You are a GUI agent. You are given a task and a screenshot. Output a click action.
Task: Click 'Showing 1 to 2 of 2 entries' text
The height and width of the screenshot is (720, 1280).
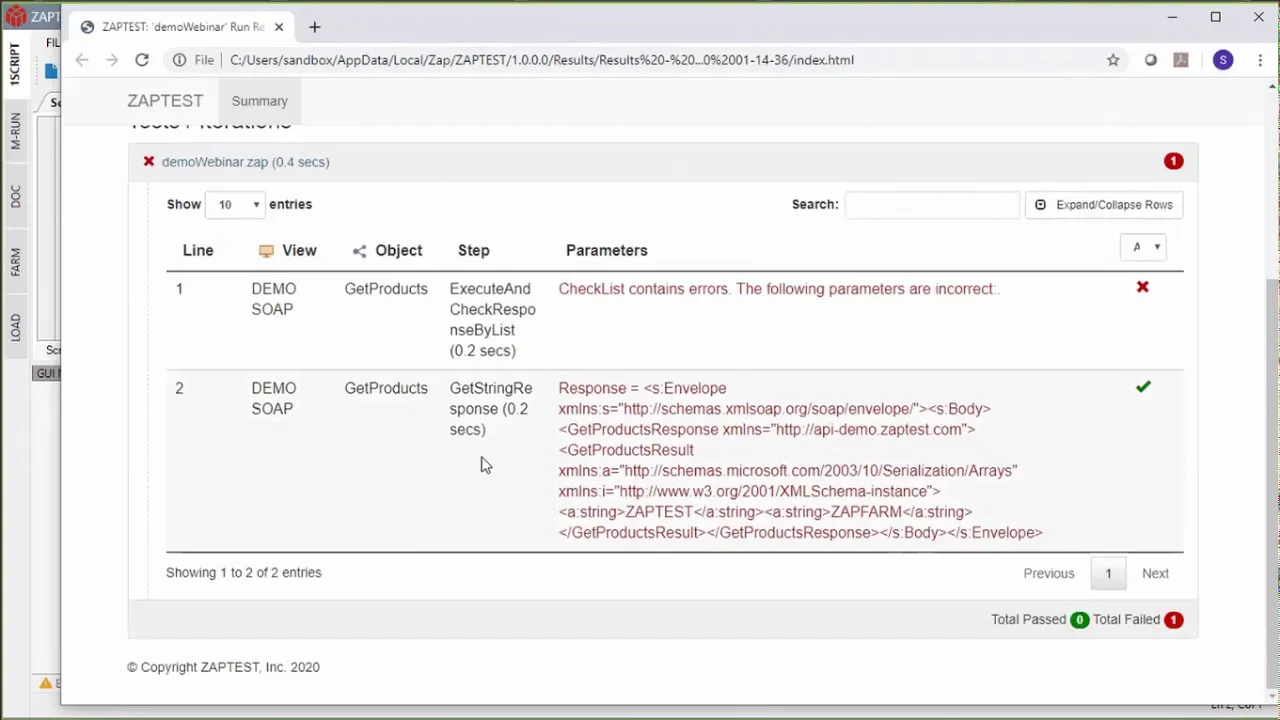pos(244,573)
